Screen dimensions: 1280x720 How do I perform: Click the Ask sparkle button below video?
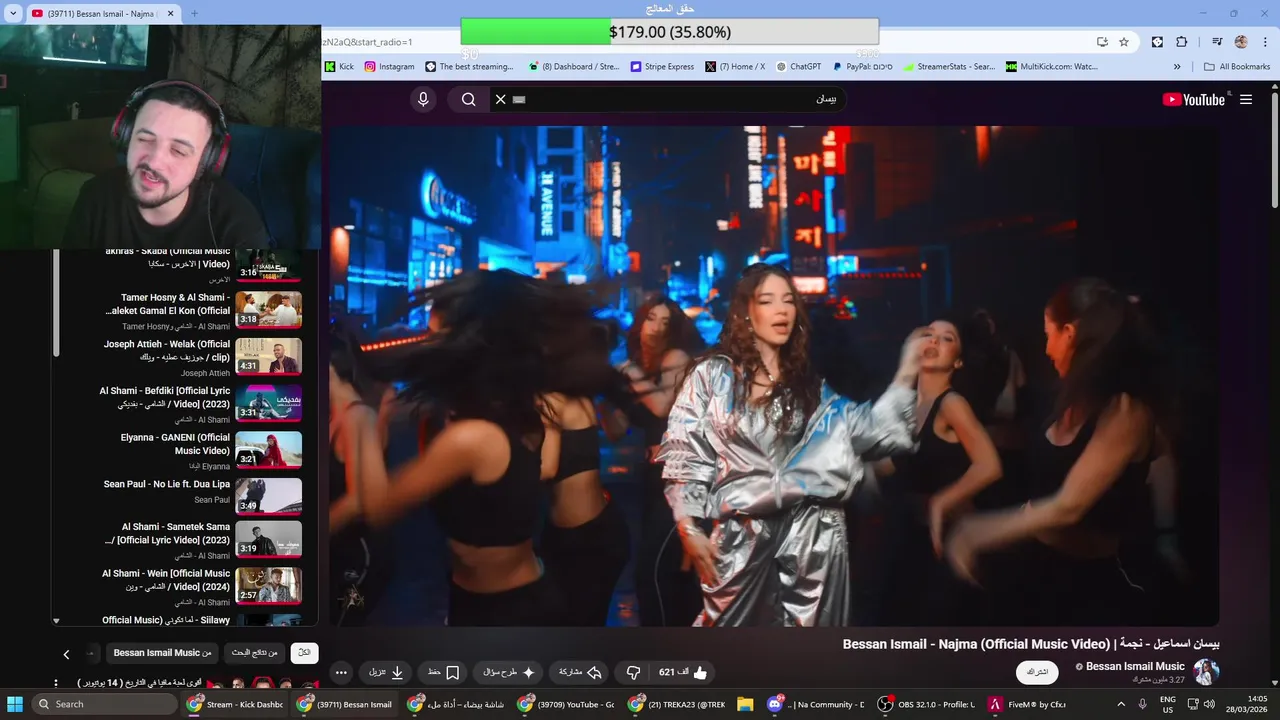click(x=509, y=673)
